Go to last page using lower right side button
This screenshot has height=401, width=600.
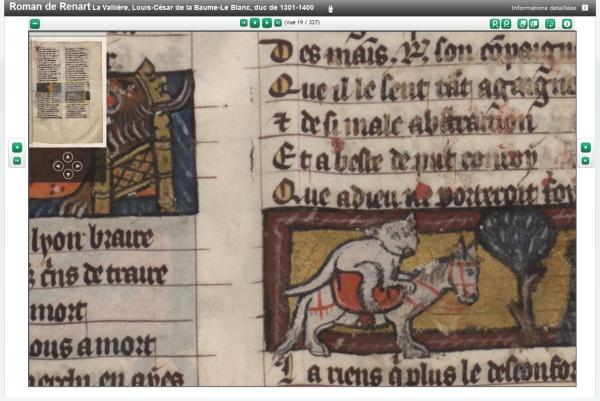585,161
